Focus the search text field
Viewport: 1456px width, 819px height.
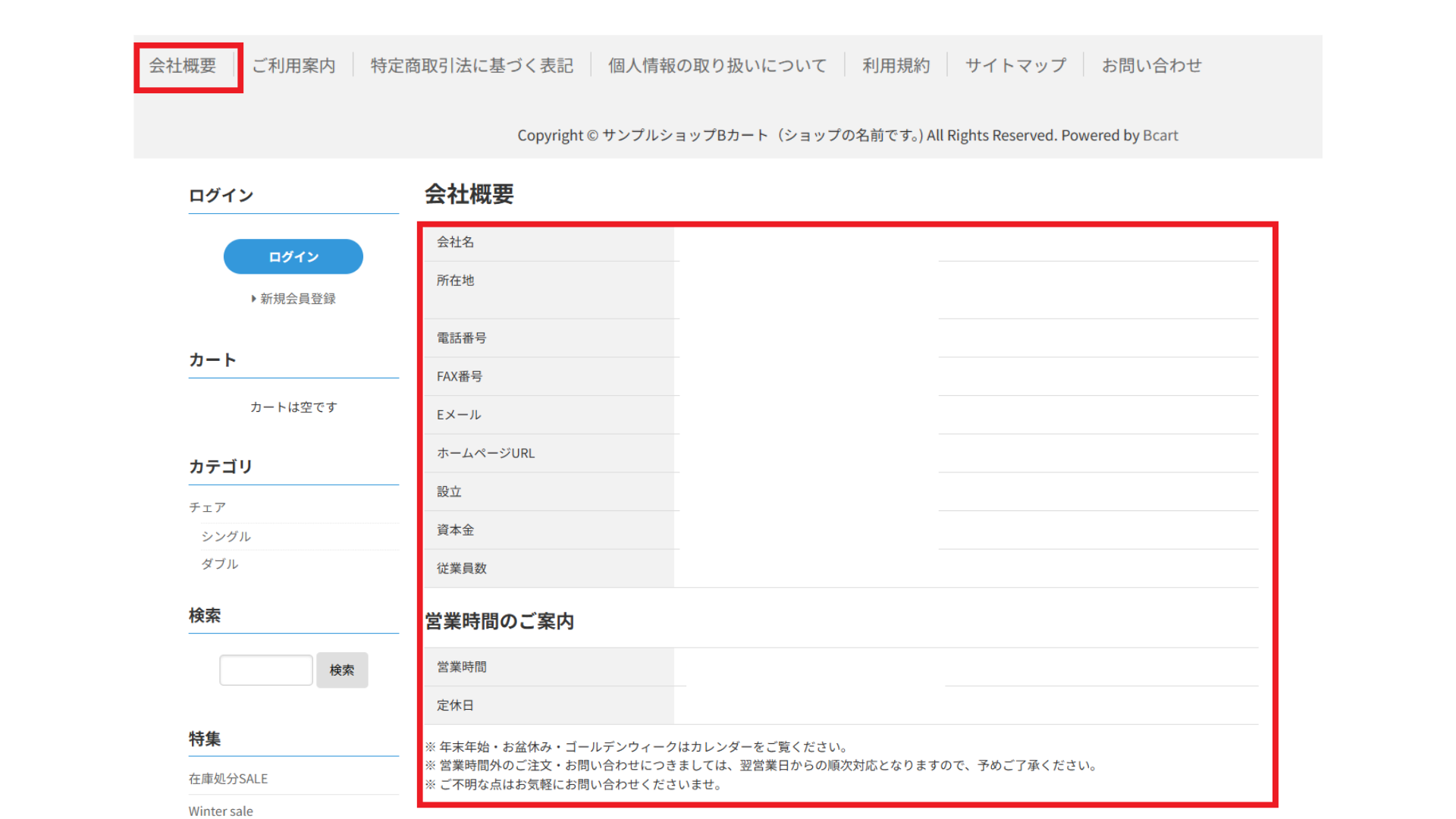pyautogui.click(x=265, y=670)
